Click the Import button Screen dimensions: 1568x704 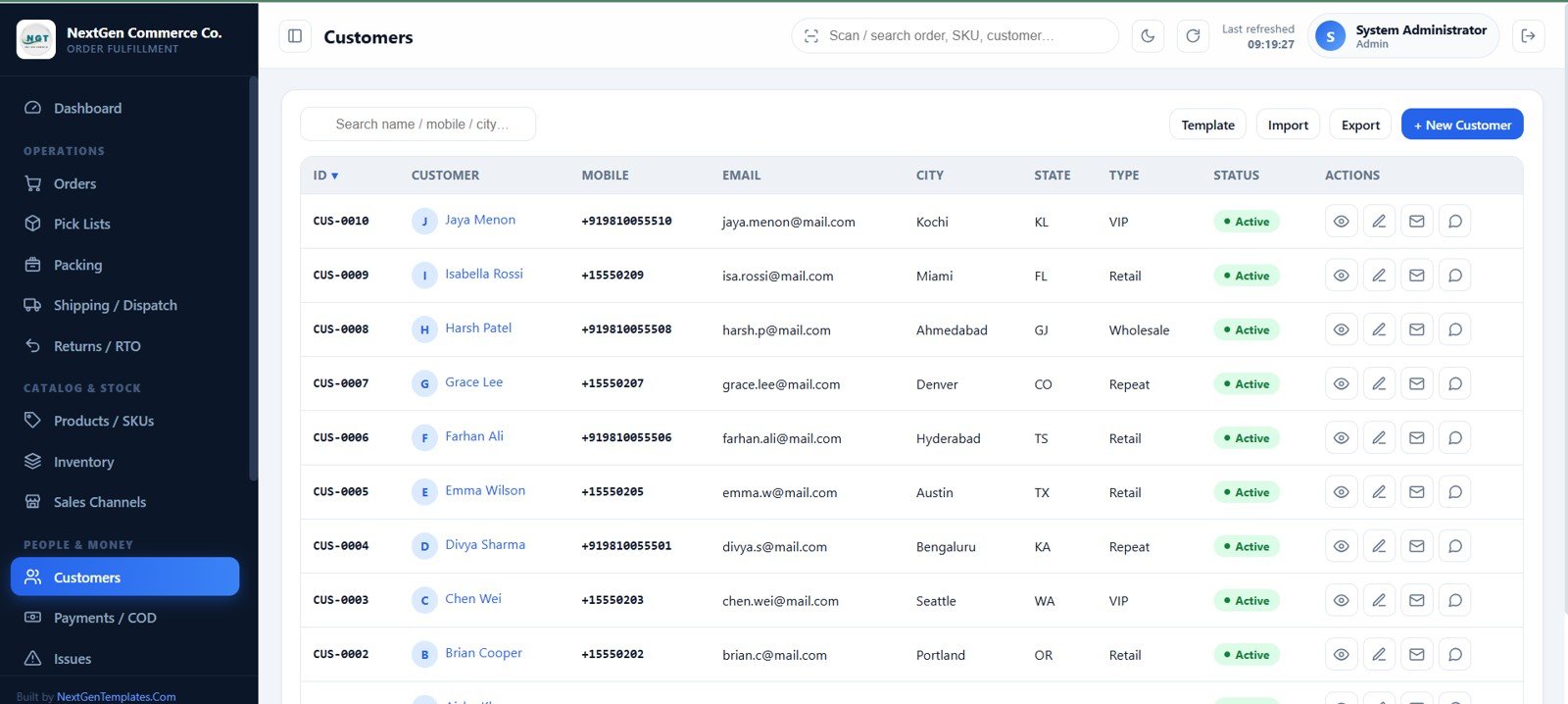1288,125
